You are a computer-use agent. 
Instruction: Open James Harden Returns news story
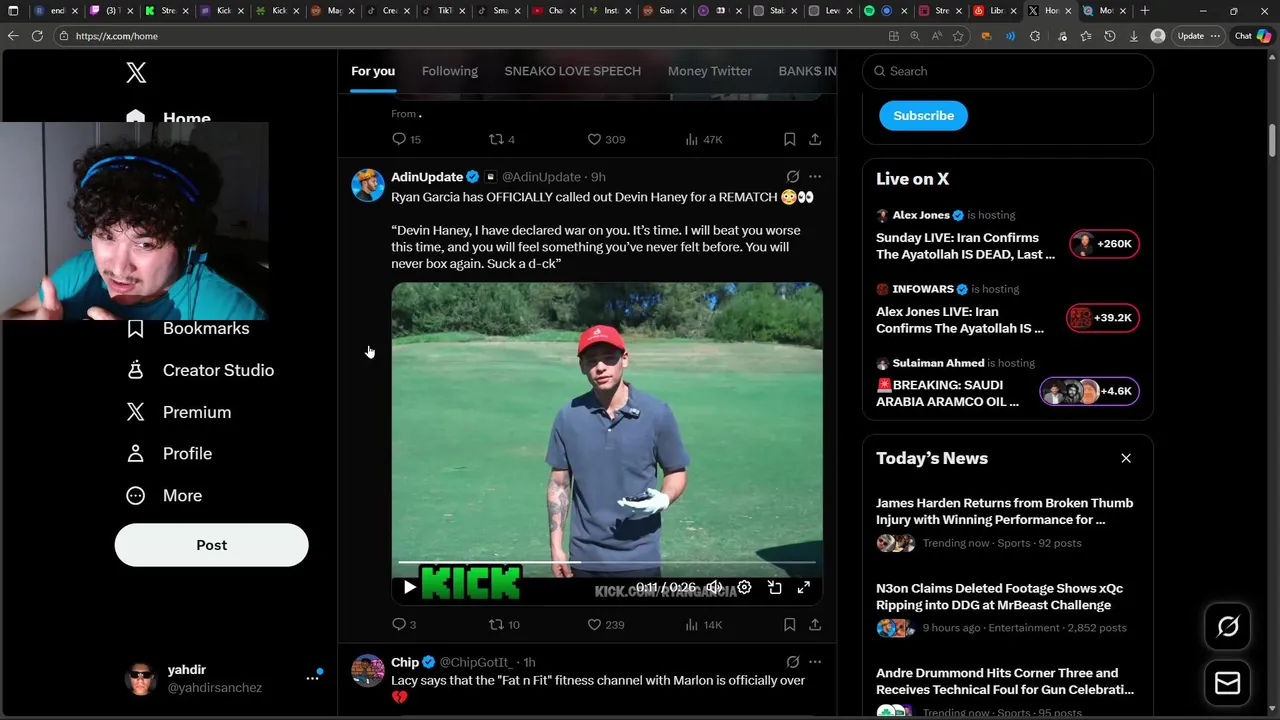point(1008,523)
